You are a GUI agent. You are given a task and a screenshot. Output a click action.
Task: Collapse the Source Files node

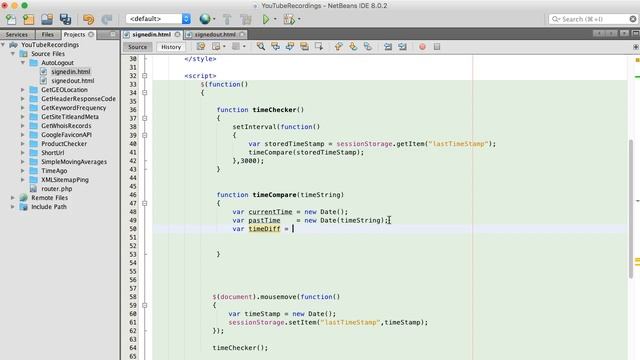(x=13, y=53)
